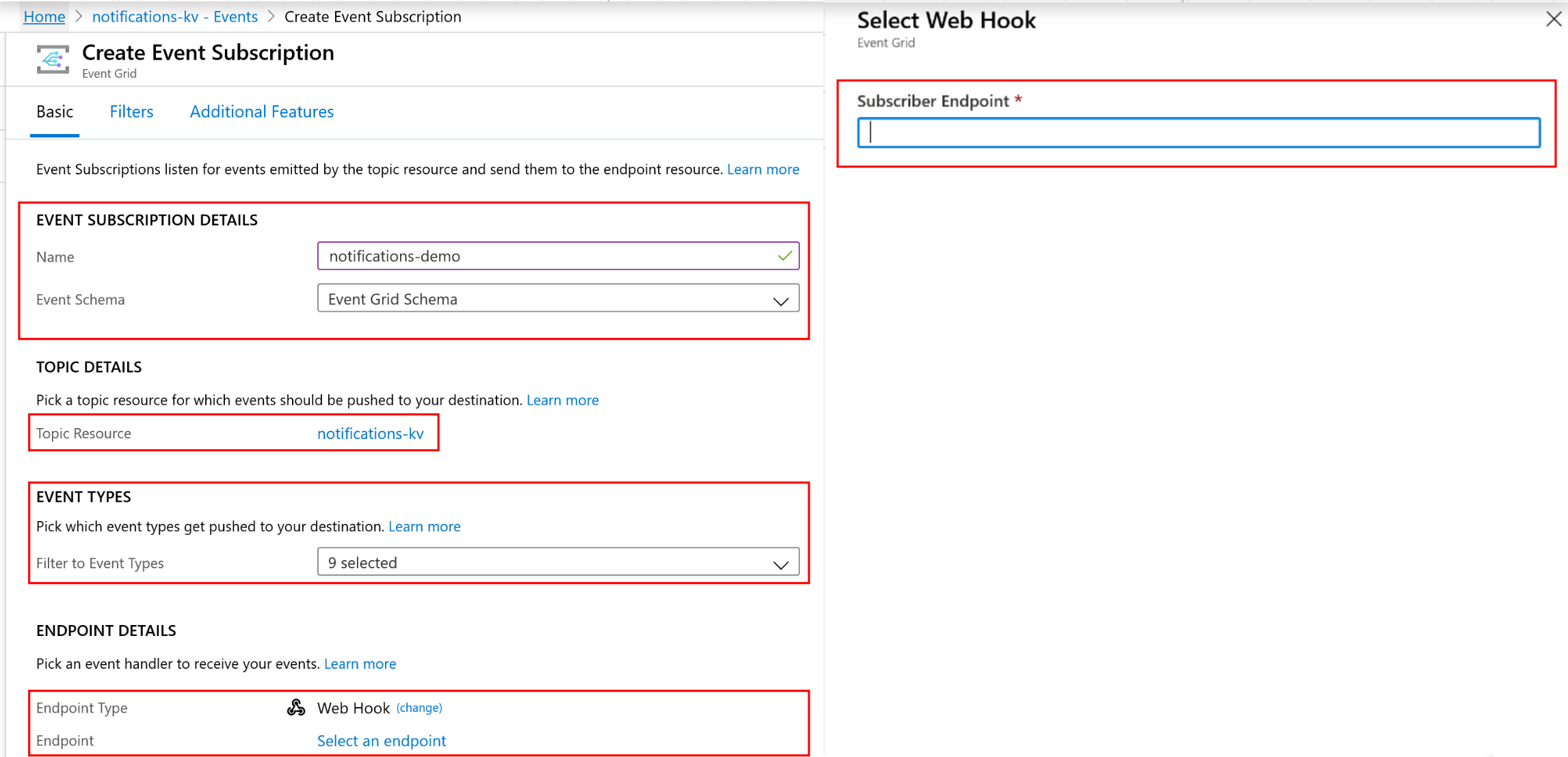Image resolution: width=1568 pixels, height=757 pixels.
Task: Switch to the Additional Features tab
Action: 262,111
